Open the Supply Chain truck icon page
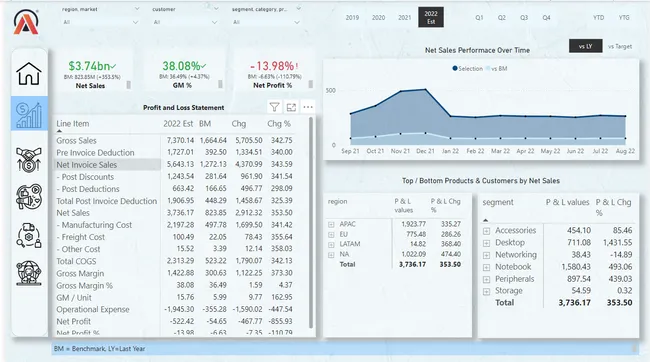Image resolution: width=650 pixels, height=362 pixels. pyautogui.click(x=29, y=236)
